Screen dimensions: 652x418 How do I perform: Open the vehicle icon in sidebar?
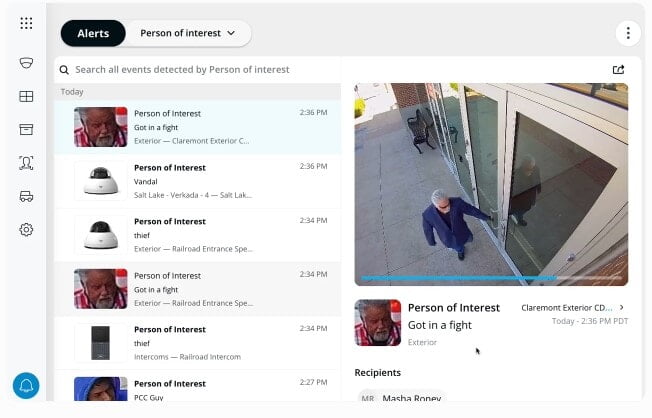pyautogui.click(x=26, y=196)
